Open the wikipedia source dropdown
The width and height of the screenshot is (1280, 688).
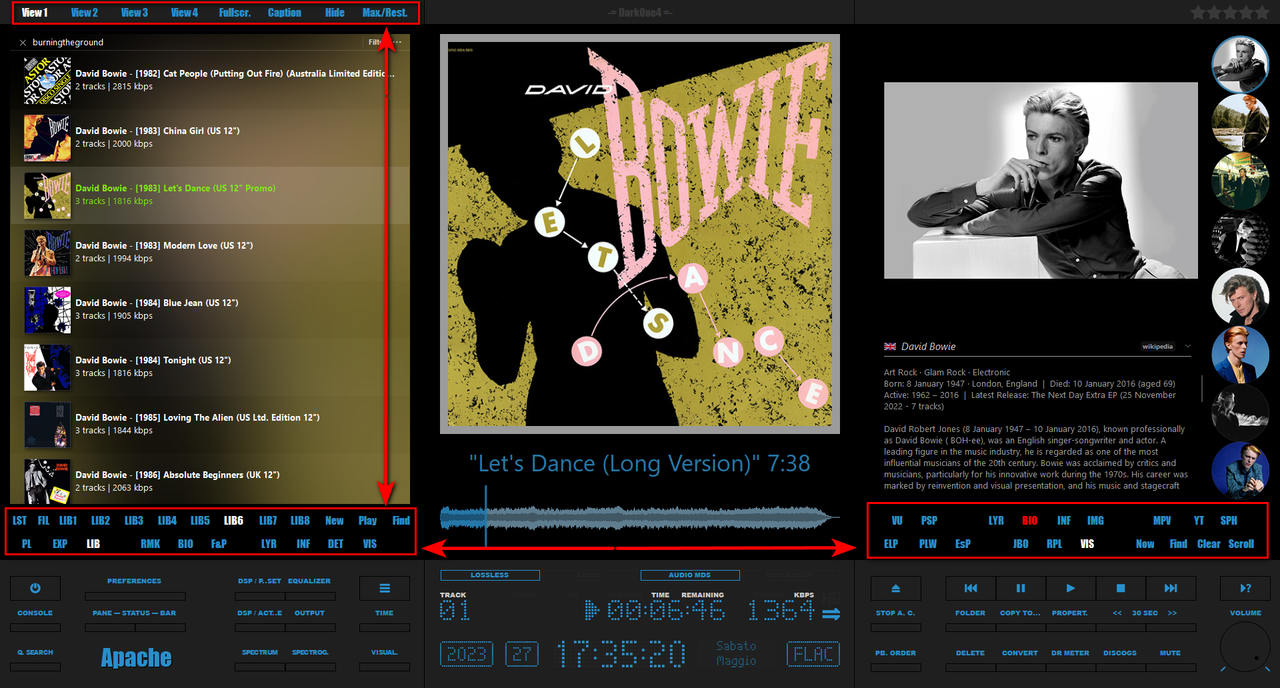pyautogui.click(x=1168, y=346)
